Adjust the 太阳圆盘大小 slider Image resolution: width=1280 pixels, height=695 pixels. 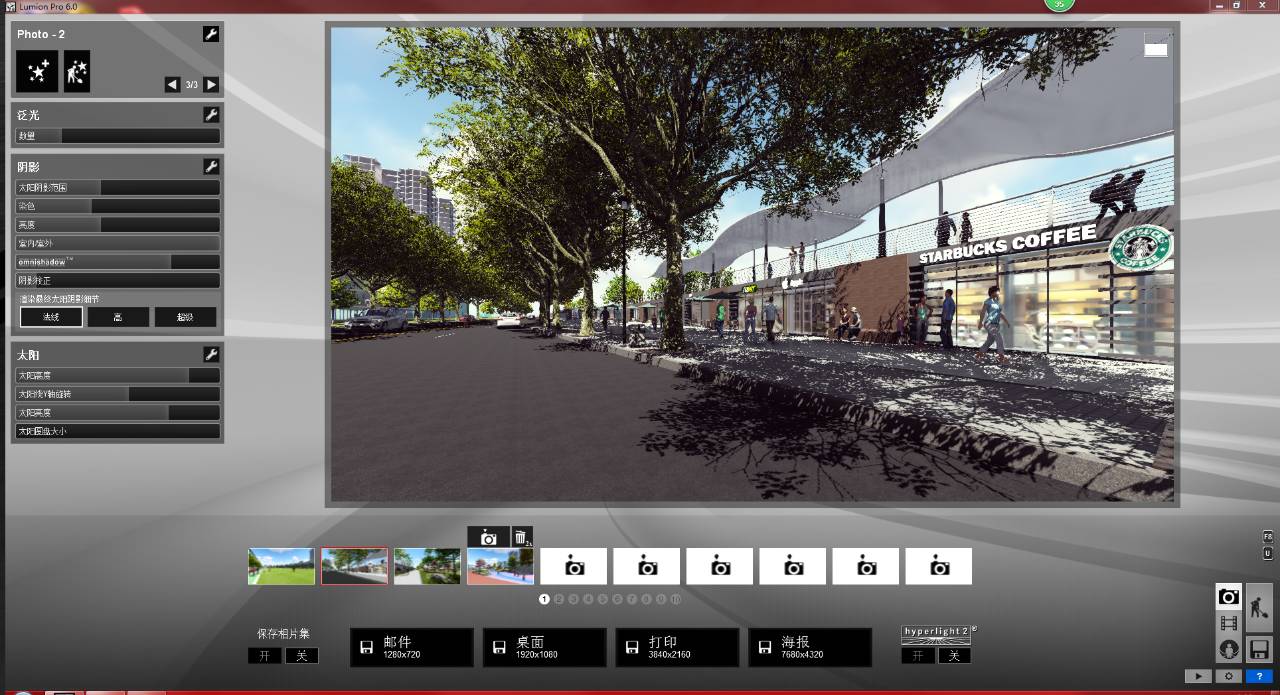click(118, 431)
